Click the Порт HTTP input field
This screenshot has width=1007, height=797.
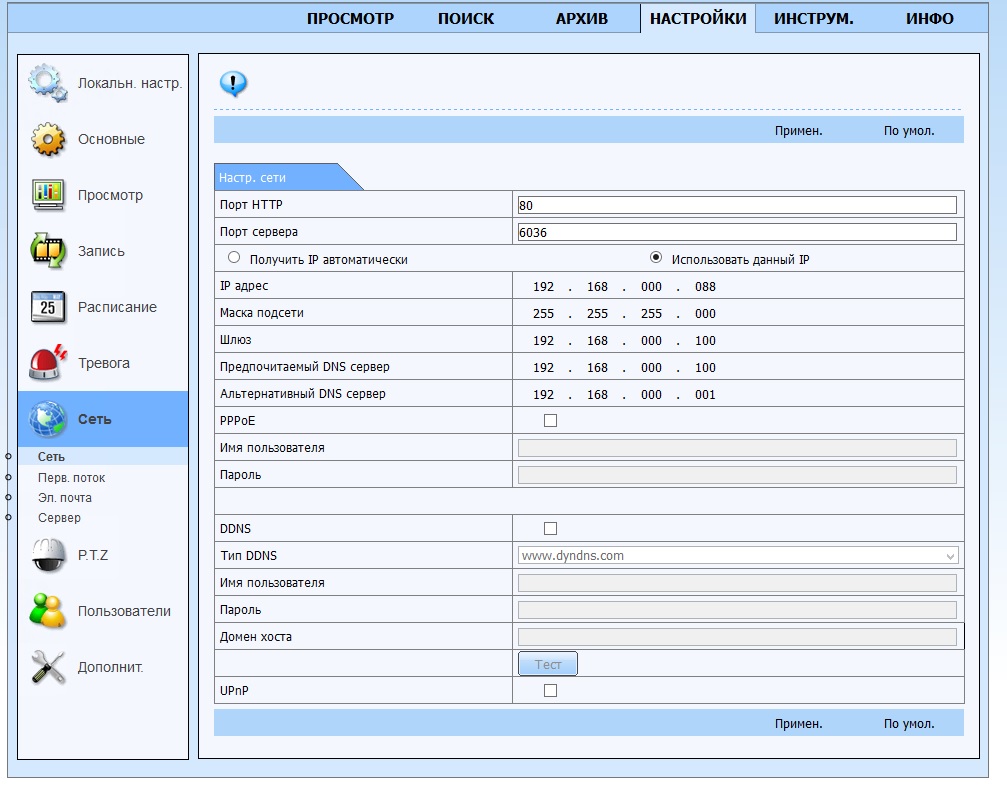737,205
